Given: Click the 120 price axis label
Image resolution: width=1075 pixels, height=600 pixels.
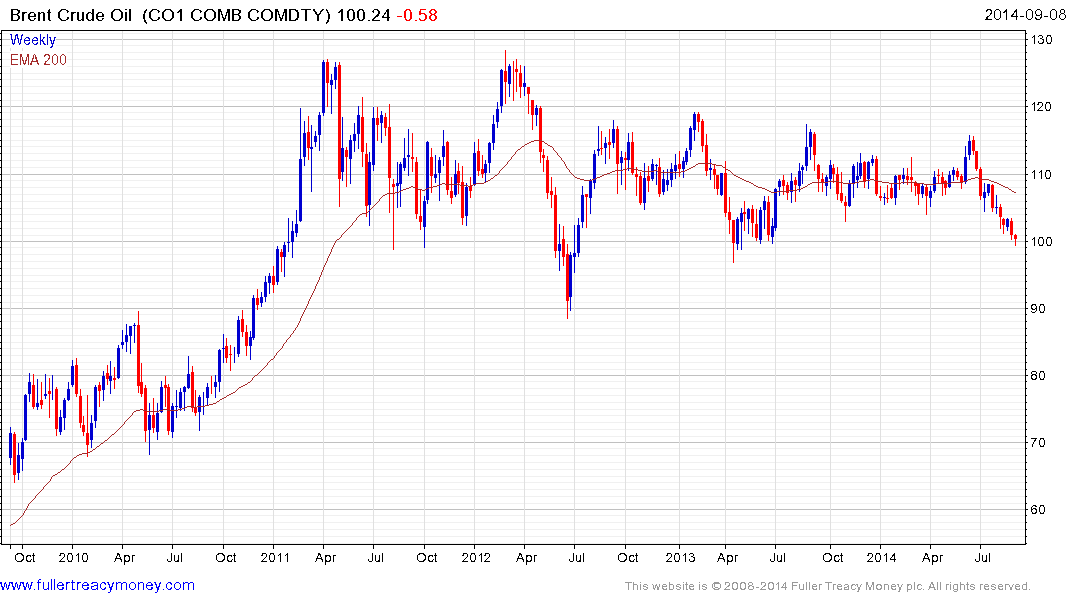Looking at the screenshot, I should [1041, 107].
